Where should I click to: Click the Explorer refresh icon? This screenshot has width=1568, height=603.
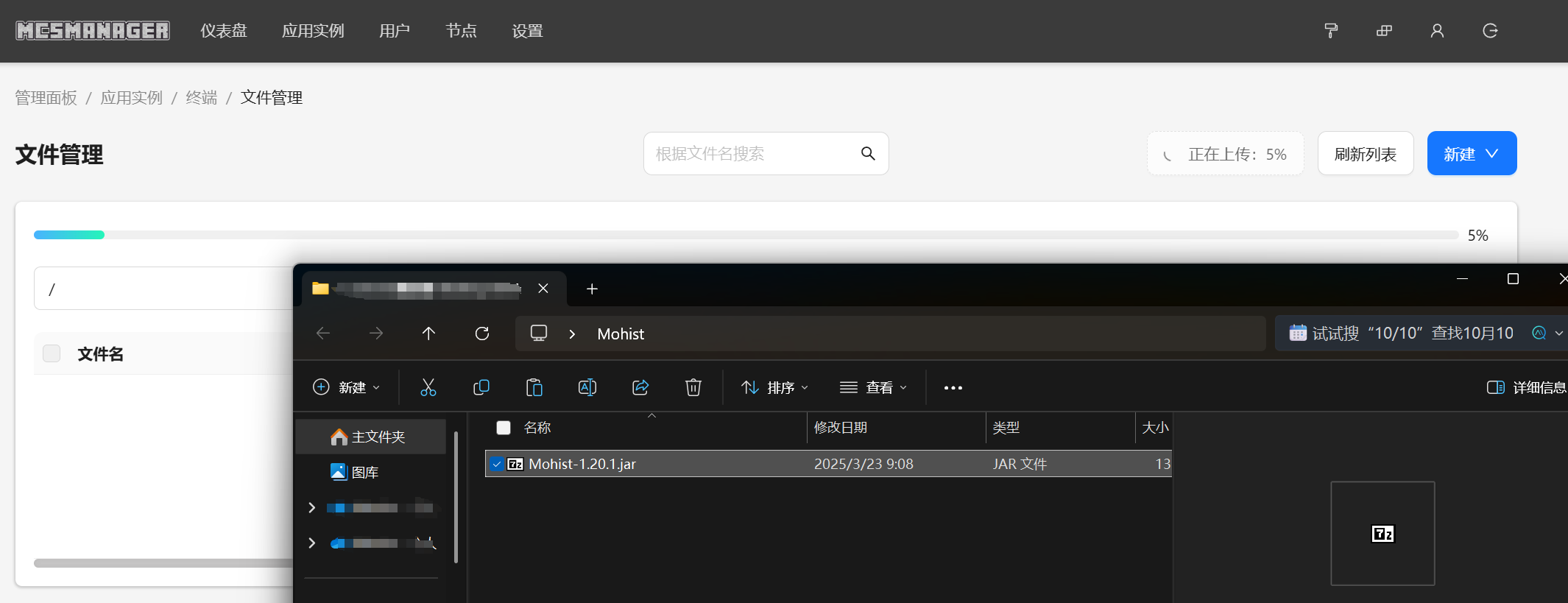click(482, 334)
